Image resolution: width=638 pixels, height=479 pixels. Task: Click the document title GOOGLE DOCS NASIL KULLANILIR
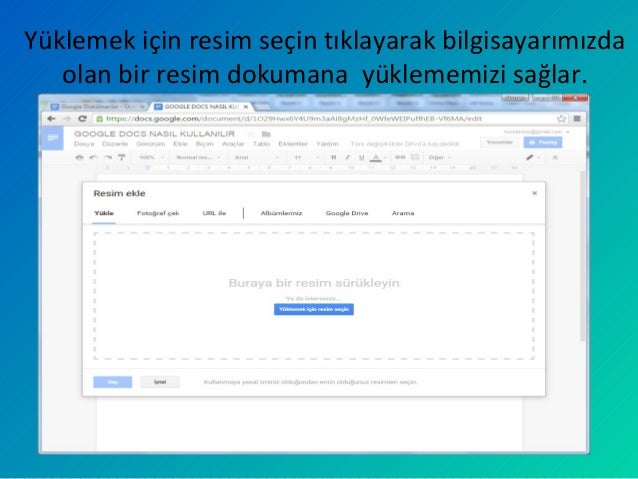point(155,134)
